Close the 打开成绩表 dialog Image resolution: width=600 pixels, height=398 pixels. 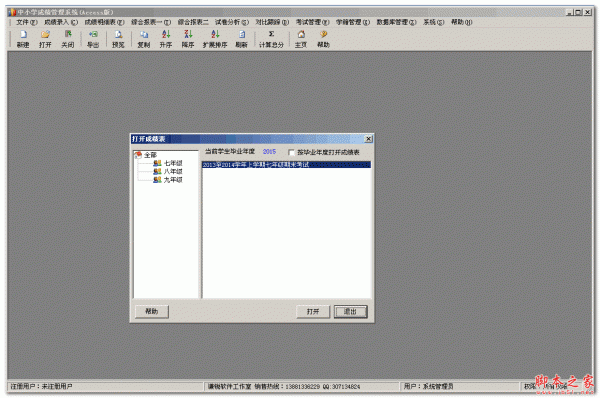368,139
